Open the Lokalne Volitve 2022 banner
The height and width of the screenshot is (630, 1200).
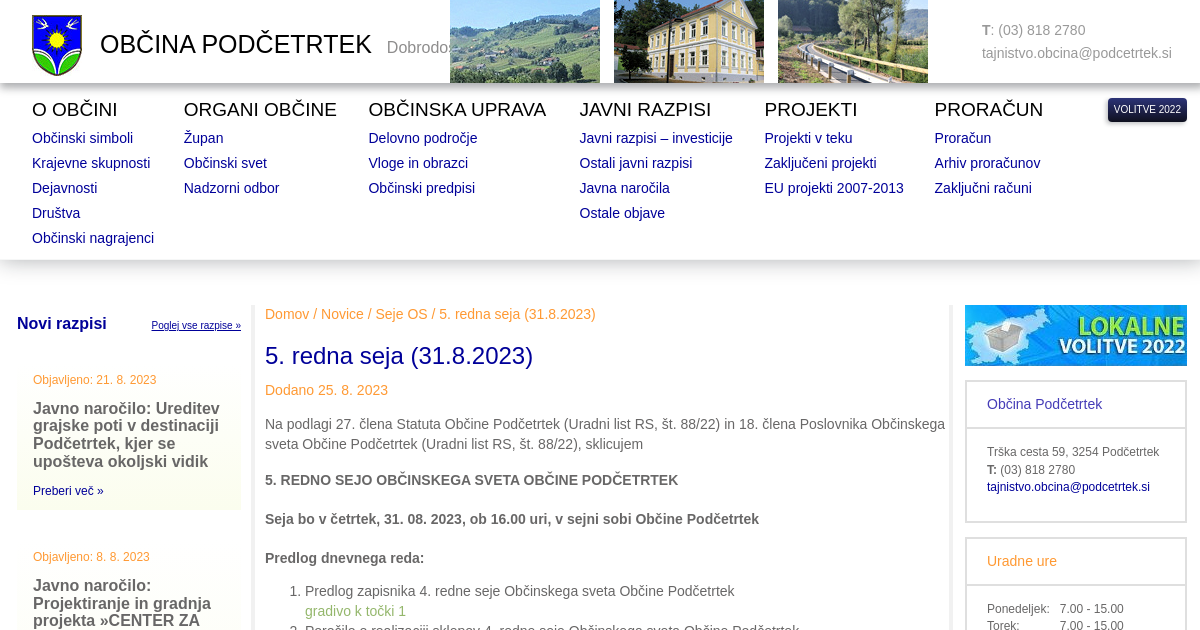[x=1075, y=335]
